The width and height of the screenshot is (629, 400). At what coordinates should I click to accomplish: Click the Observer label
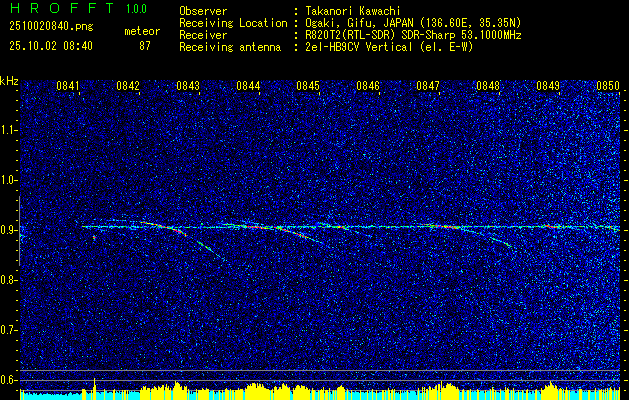tap(203, 11)
